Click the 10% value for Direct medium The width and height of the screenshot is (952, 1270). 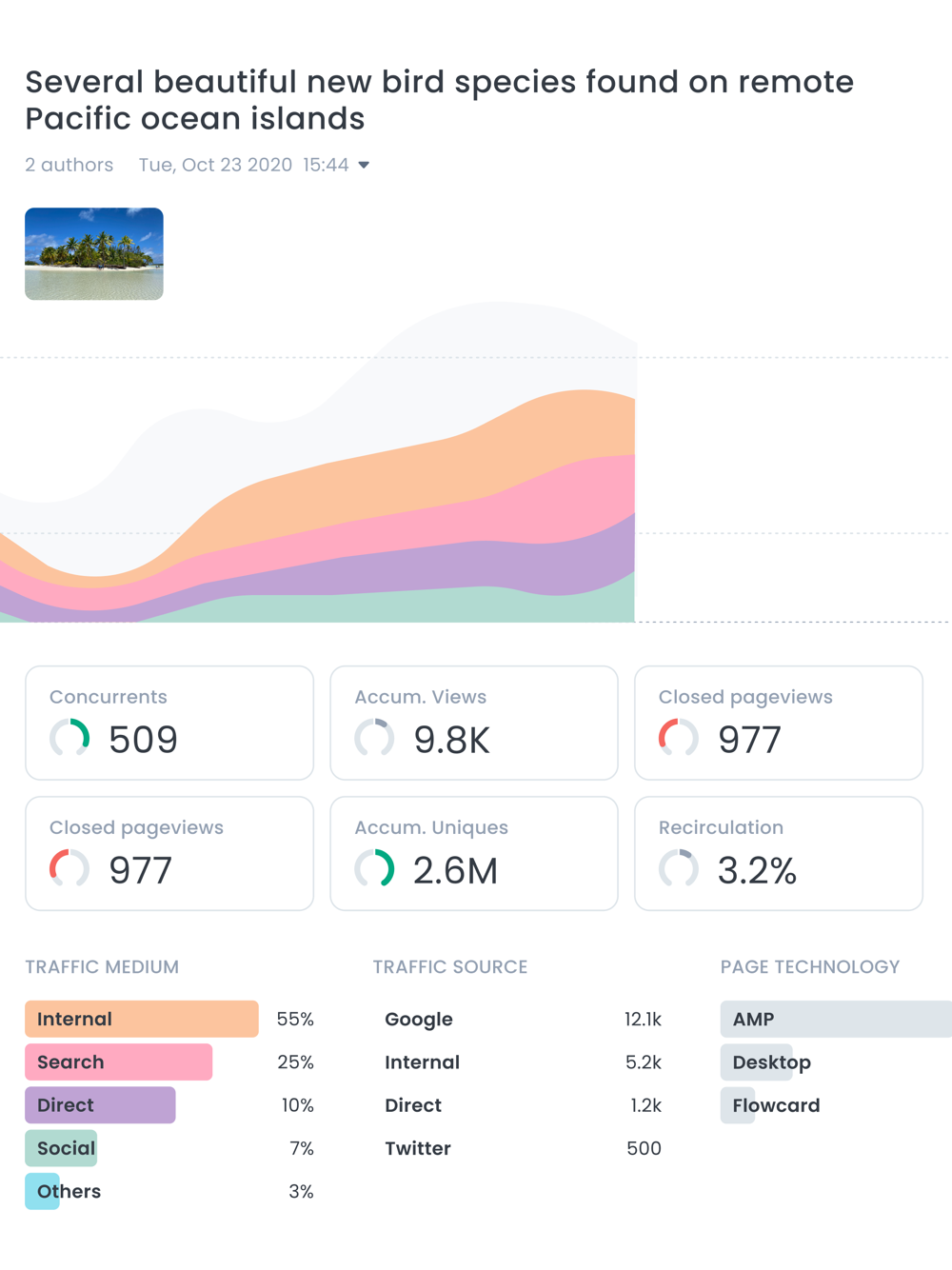[x=298, y=1105]
